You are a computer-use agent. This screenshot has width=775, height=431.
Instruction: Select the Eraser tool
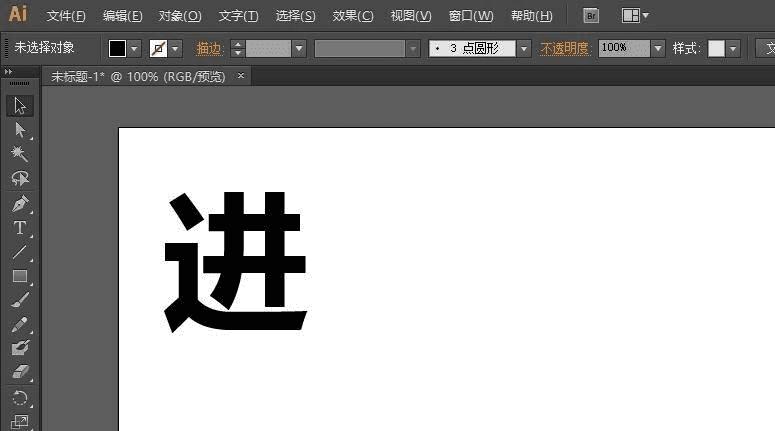[20, 372]
